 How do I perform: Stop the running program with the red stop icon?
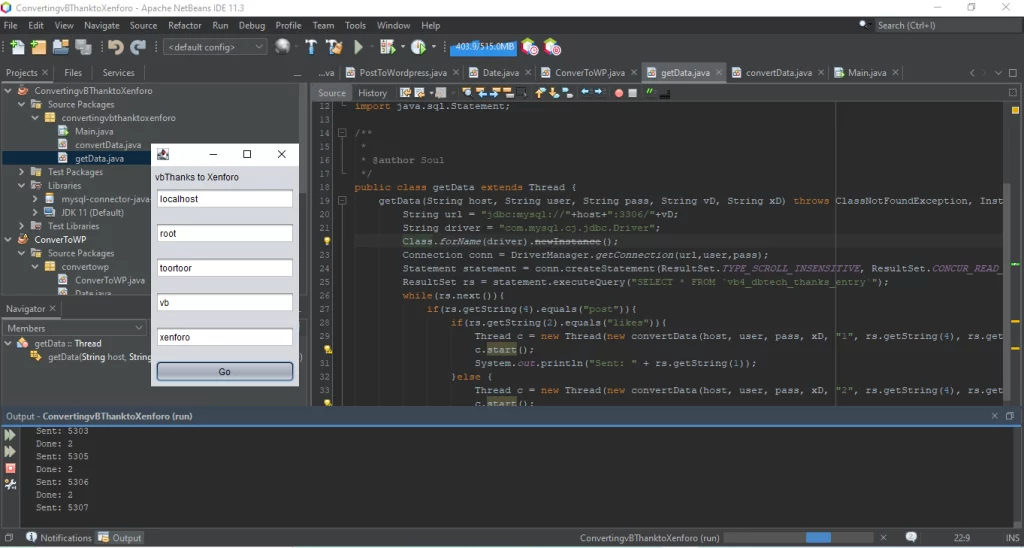point(10,468)
